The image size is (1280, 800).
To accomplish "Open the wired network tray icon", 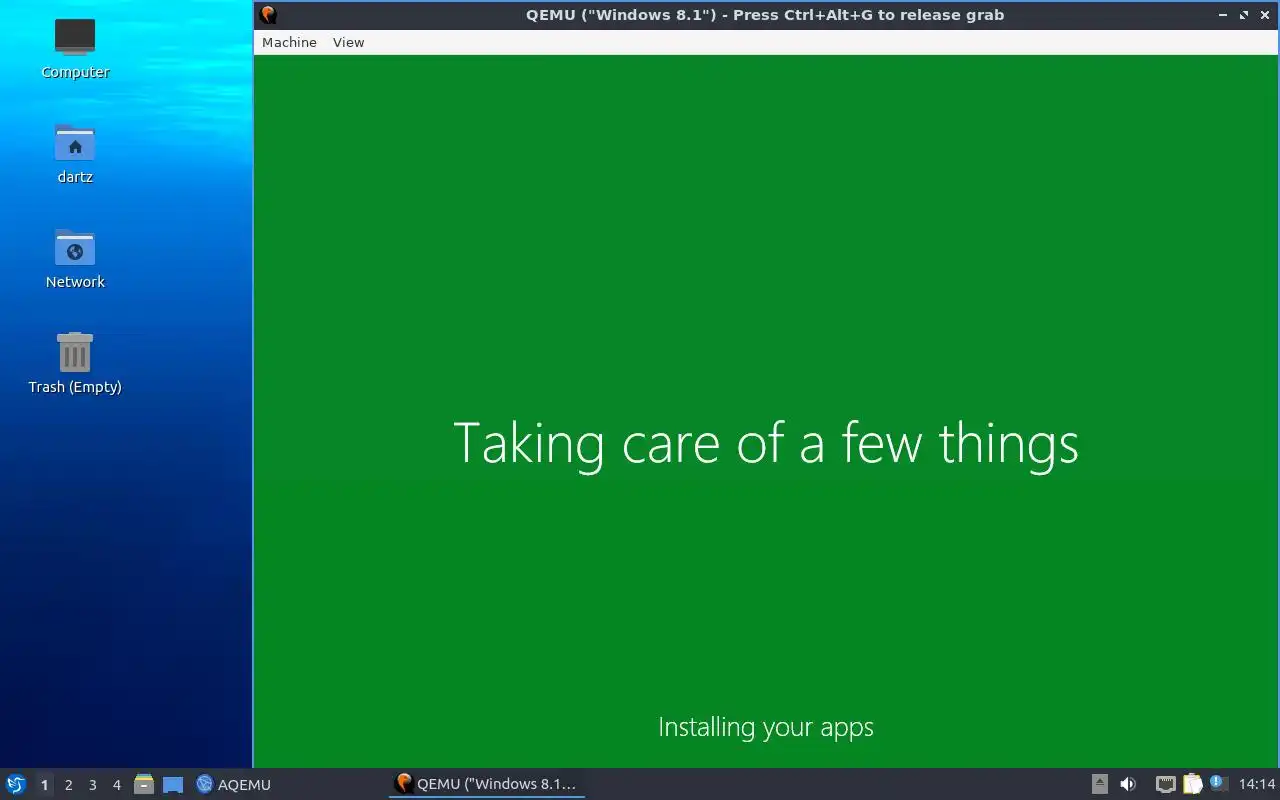I will (1165, 784).
